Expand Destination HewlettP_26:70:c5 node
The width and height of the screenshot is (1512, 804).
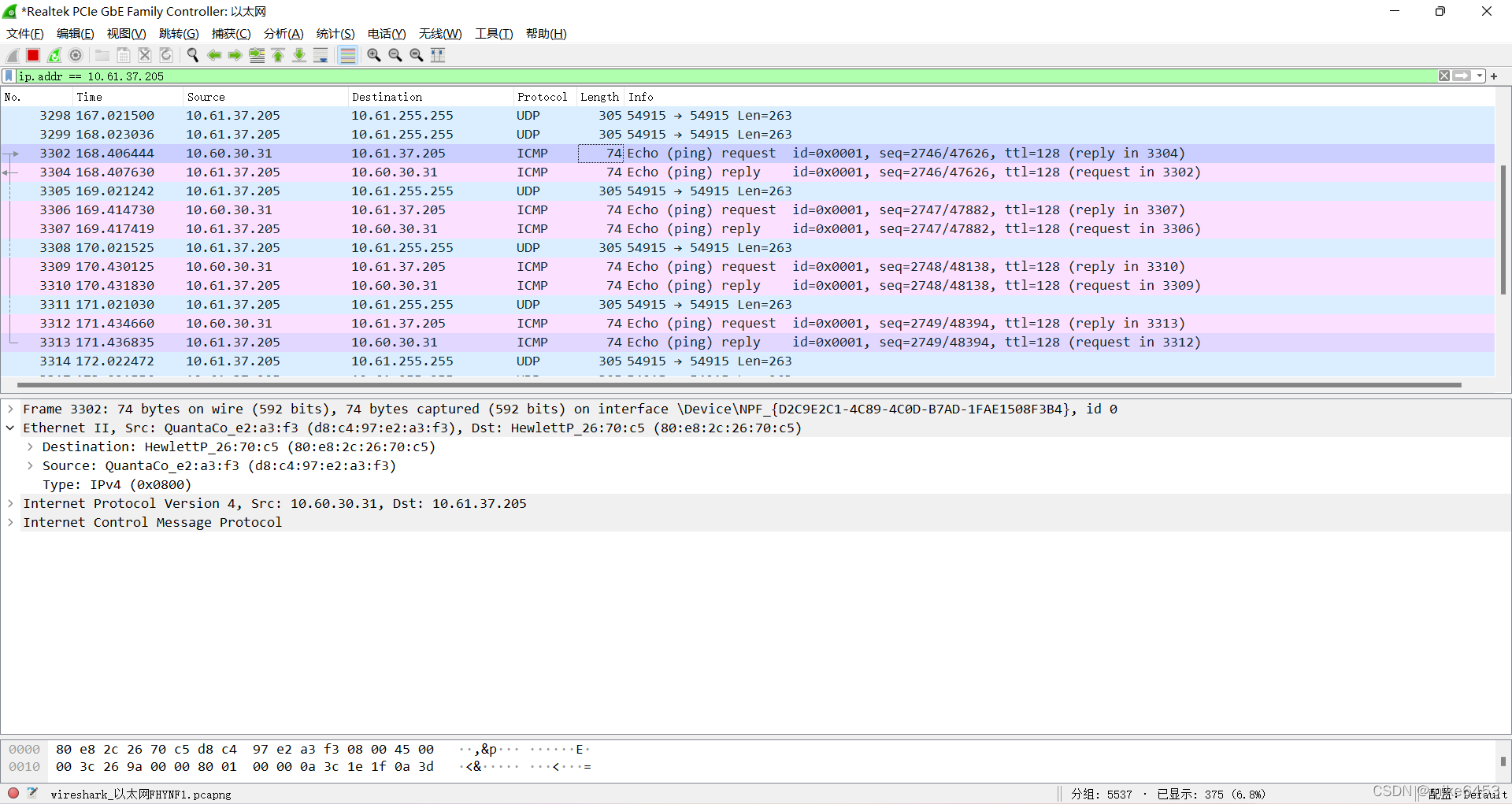tap(30, 447)
